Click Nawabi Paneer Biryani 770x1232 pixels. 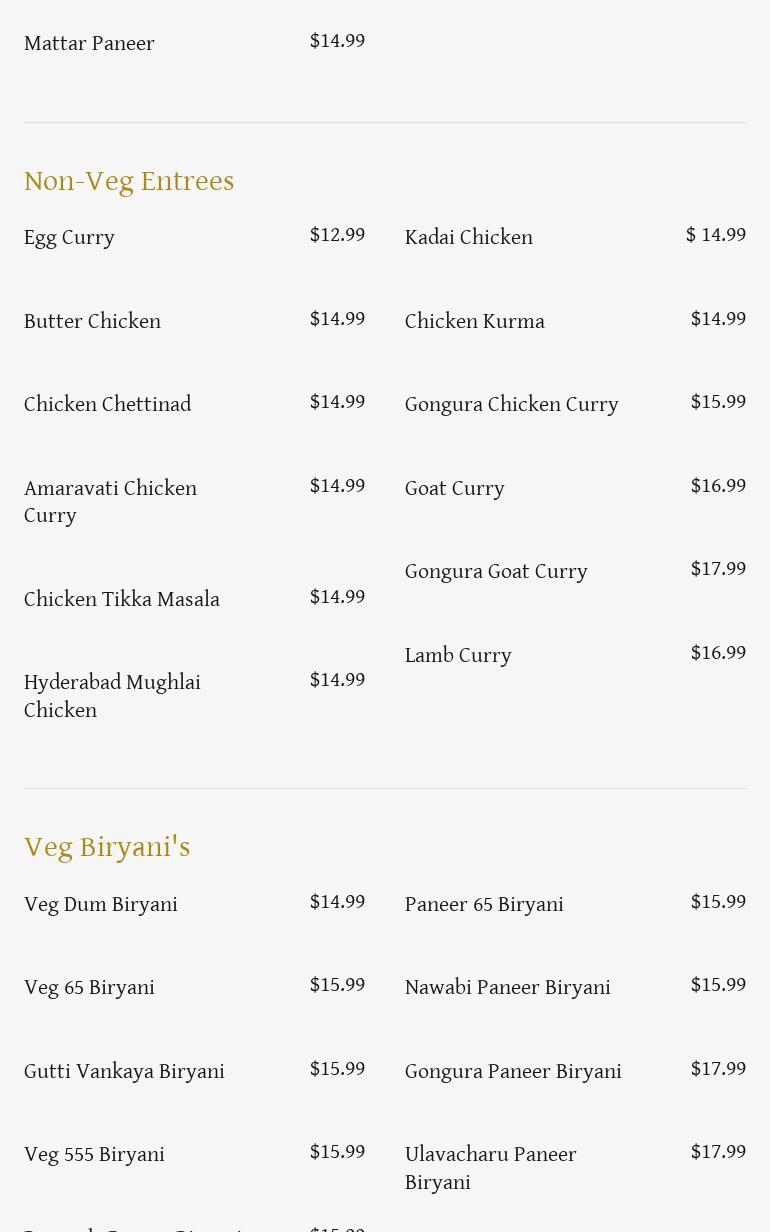[x=508, y=988]
